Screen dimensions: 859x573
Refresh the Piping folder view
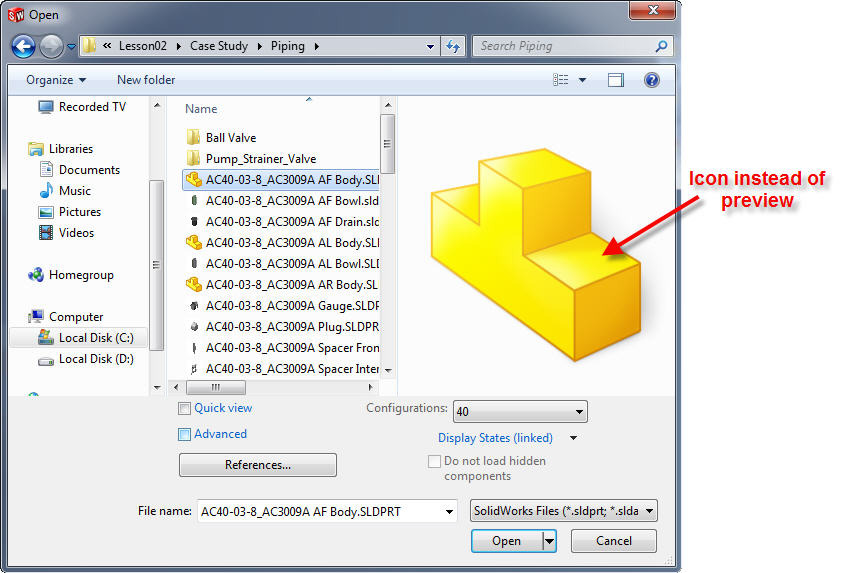[453, 47]
